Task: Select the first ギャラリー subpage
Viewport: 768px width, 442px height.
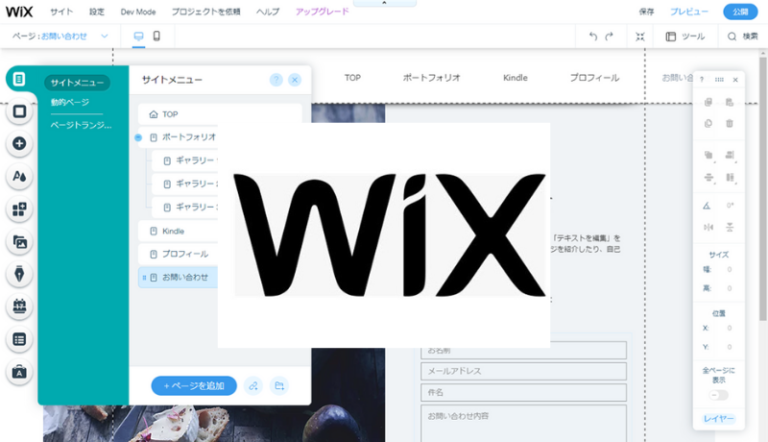Action: point(185,160)
